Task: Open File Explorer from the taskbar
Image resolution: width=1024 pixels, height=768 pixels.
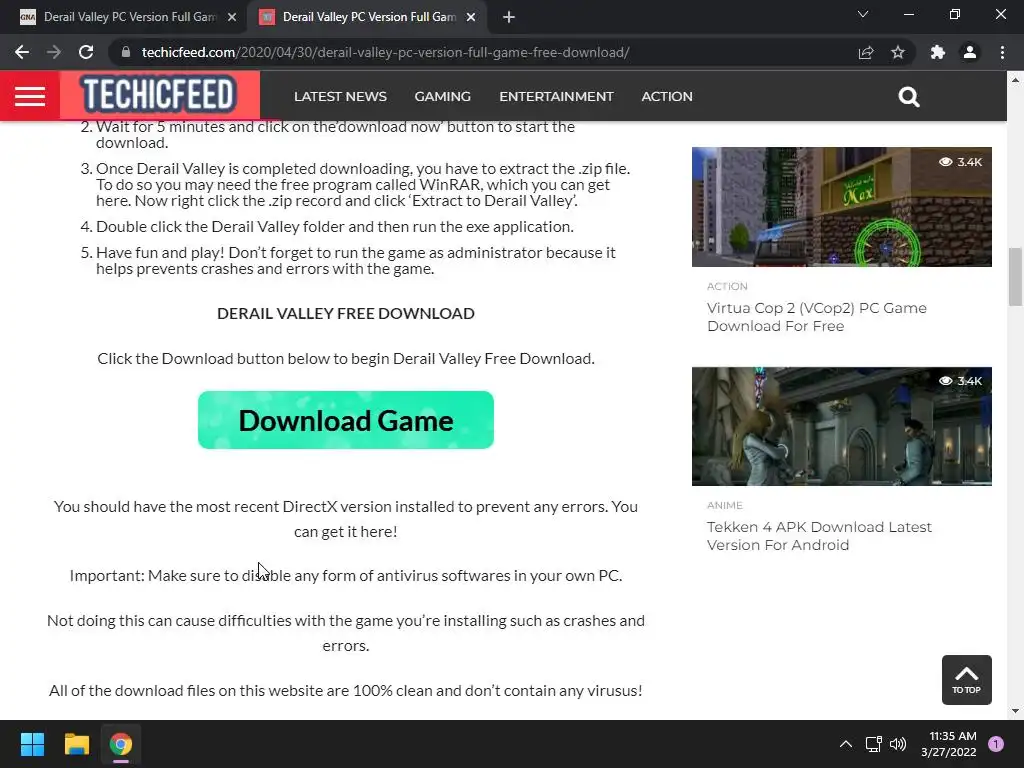Action: click(76, 744)
